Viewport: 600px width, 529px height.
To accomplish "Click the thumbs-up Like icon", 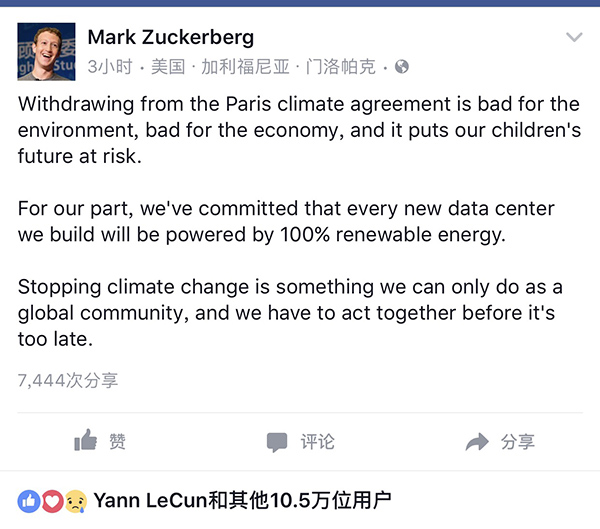I will coord(86,441).
